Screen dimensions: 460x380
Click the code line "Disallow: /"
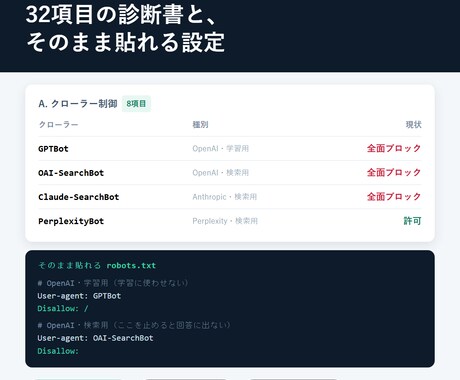pos(63,309)
